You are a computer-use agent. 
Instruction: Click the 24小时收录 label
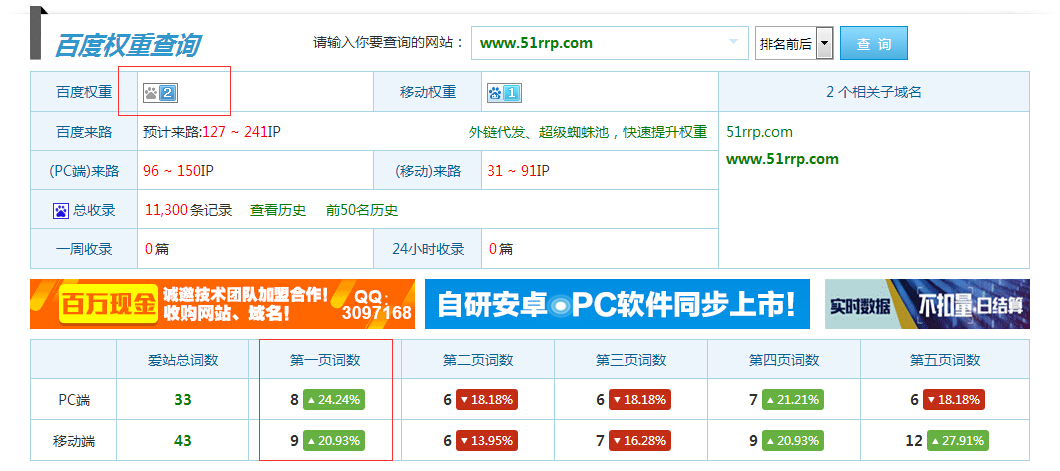pos(428,249)
